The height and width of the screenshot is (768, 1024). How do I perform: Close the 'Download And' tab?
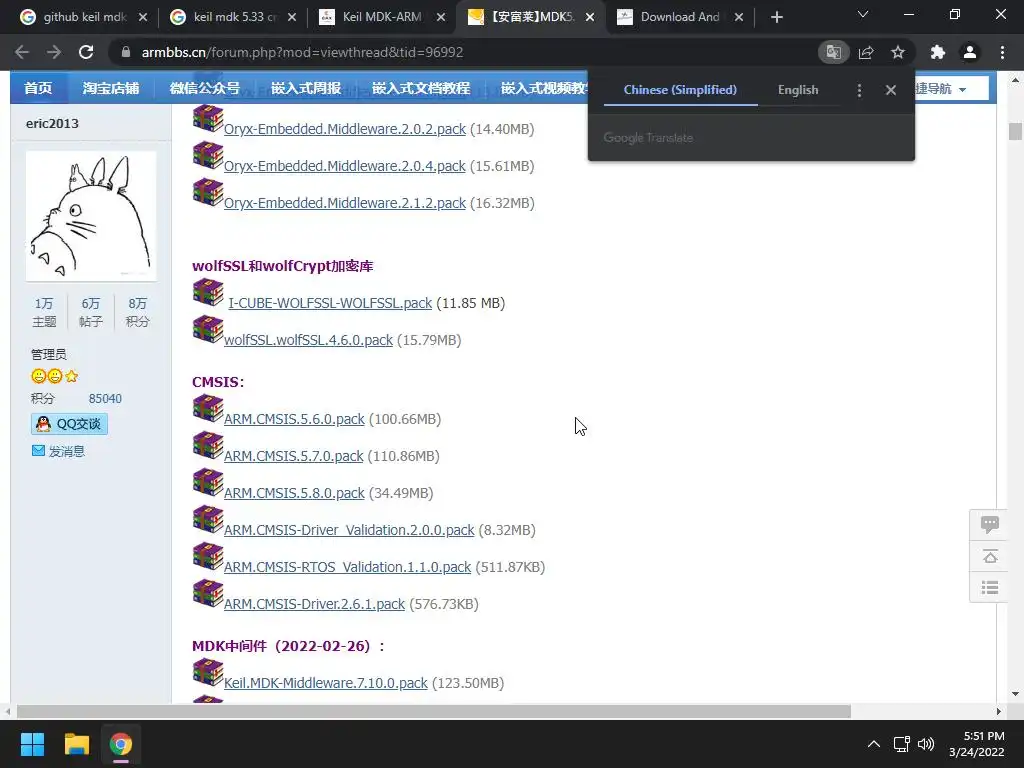pyautogui.click(x=739, y=17)
